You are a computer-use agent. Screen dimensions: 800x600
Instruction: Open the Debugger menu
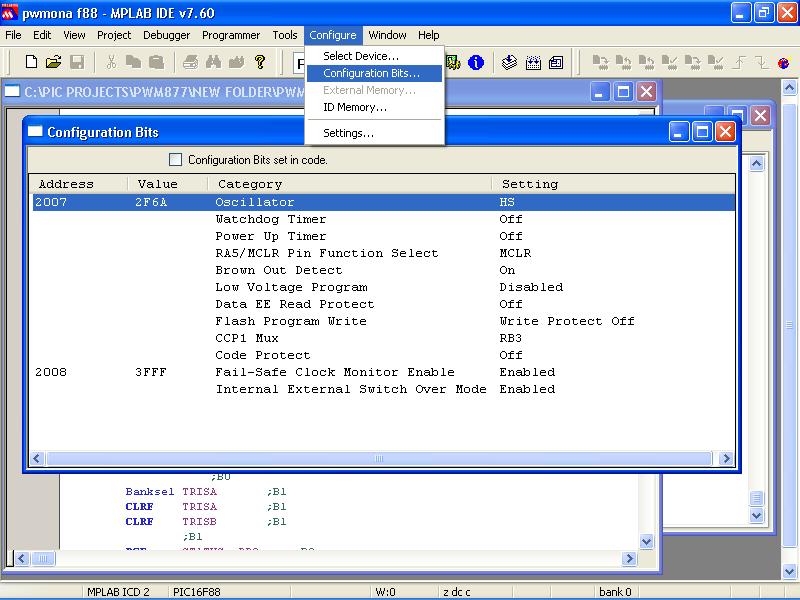tap(166, 35)
